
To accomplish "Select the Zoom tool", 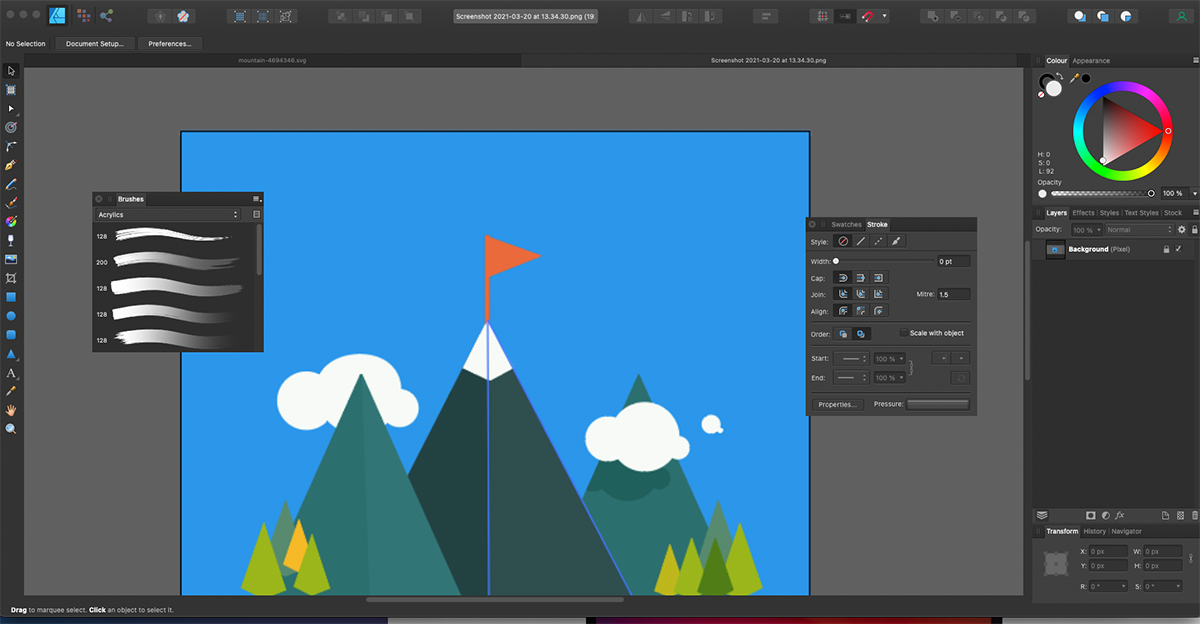I will point(11,428).
